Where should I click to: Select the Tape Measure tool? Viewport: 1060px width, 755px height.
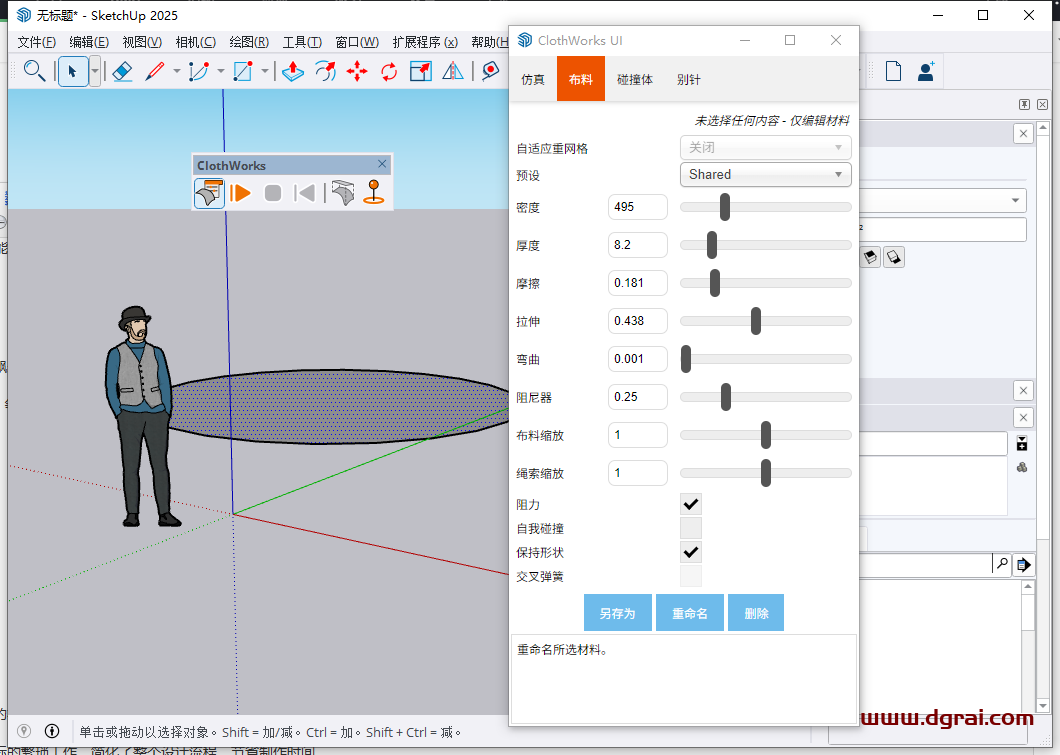tap(490, 71)
